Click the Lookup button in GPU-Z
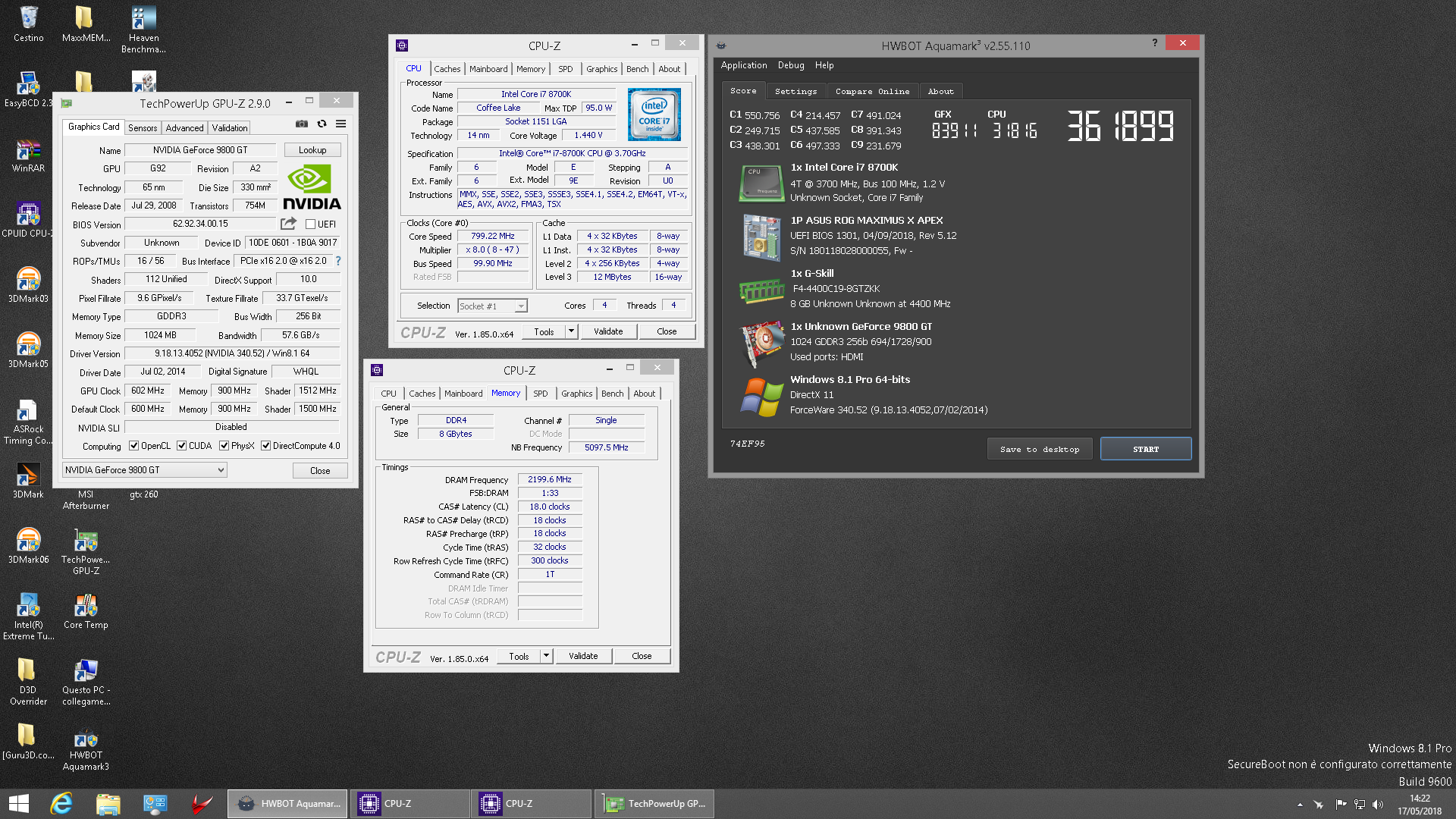This screenshot has width=1456, height=819. click(312, 150)
